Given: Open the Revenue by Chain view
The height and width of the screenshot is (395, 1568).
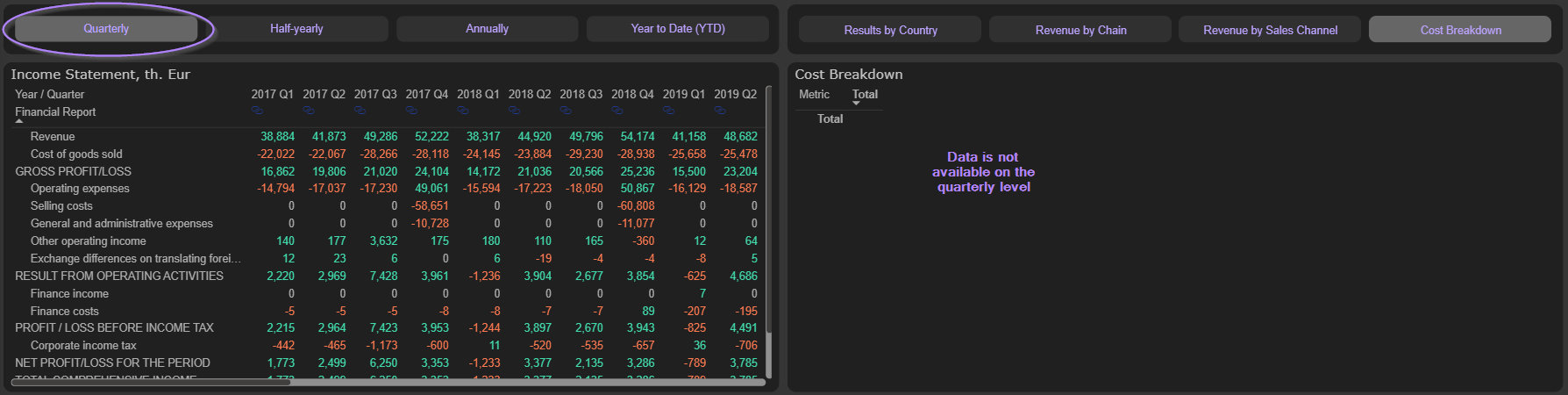Looking at the screenshot, I should (1080, 30).
